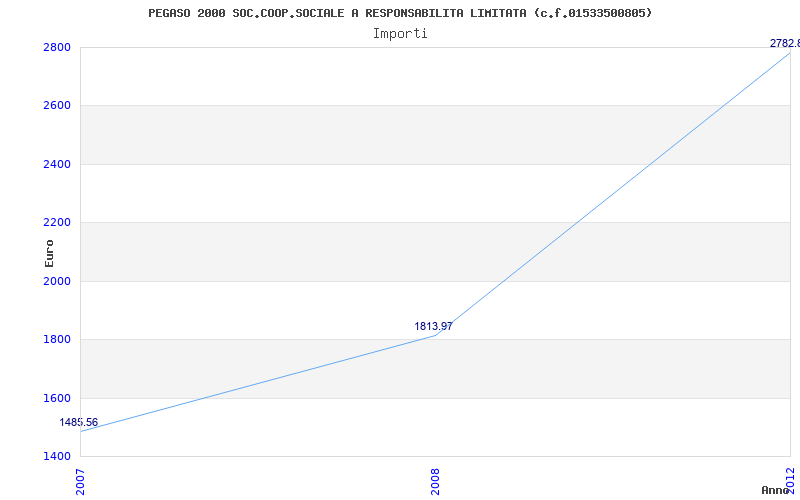Click the 2200 y-axis tick label
The height and width of the screenshot is (500, 800).
click(58, 222)
